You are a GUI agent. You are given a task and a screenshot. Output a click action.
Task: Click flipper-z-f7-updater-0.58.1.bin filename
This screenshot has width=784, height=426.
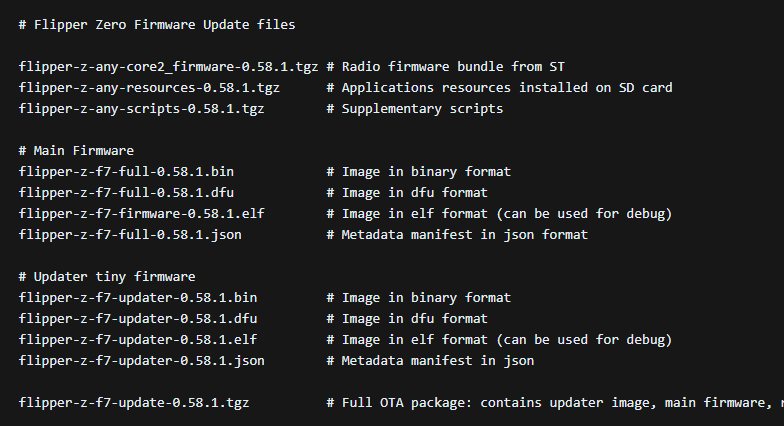[x=138, y=298]
